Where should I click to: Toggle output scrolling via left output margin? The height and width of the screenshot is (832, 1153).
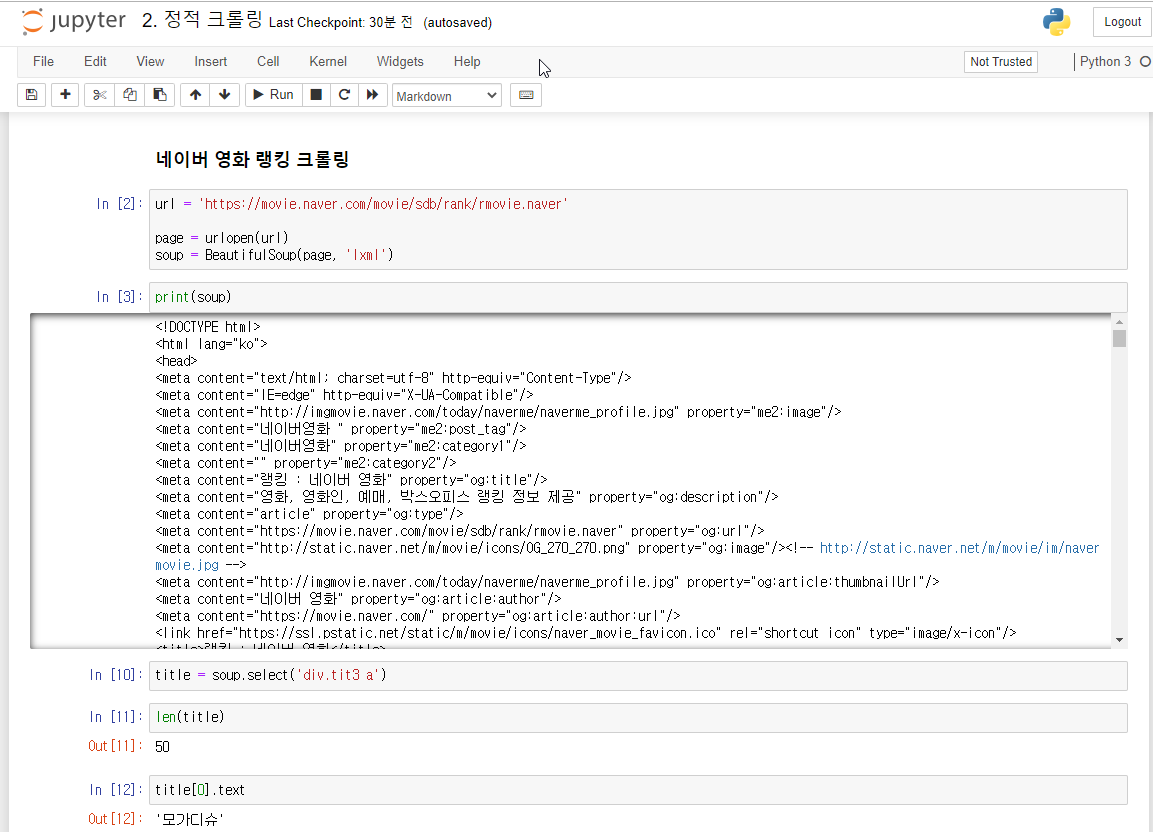(x=90, y=481)
